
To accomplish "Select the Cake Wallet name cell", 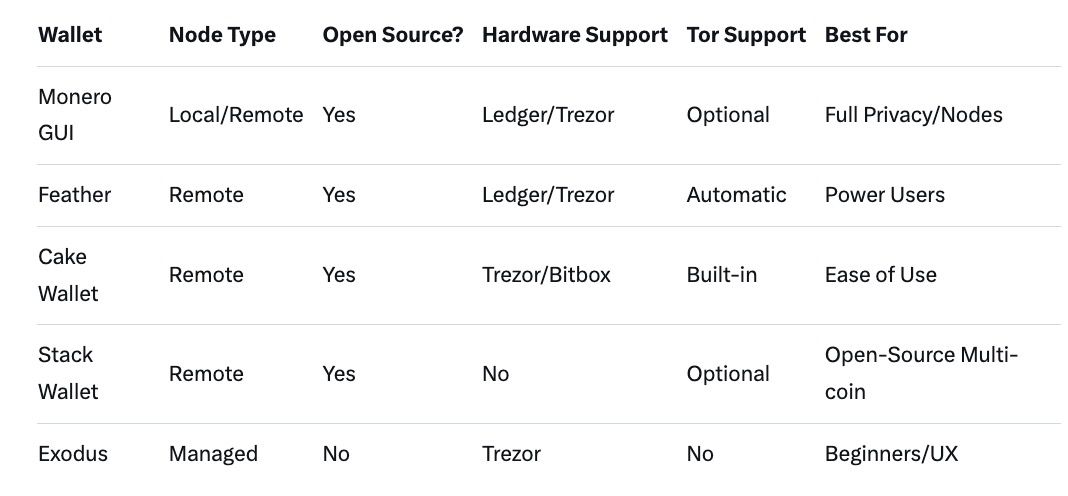I will (x=70, y=275).
